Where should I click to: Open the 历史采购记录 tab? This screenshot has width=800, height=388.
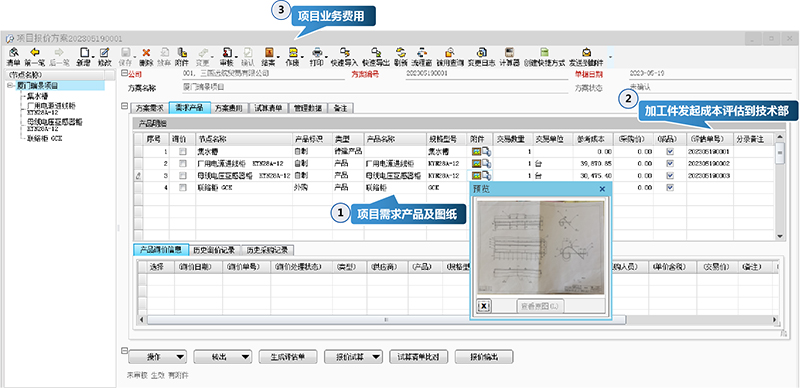coord(267,250)
